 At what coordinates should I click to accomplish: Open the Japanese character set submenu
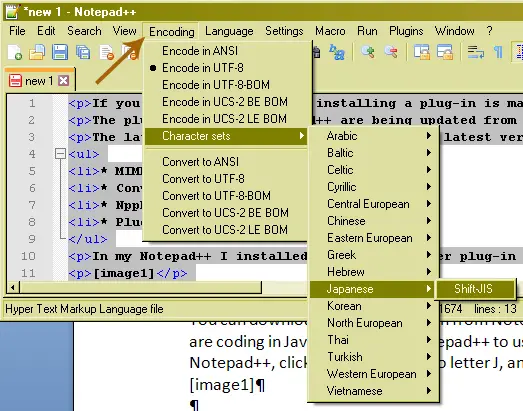tap(373, 289)
